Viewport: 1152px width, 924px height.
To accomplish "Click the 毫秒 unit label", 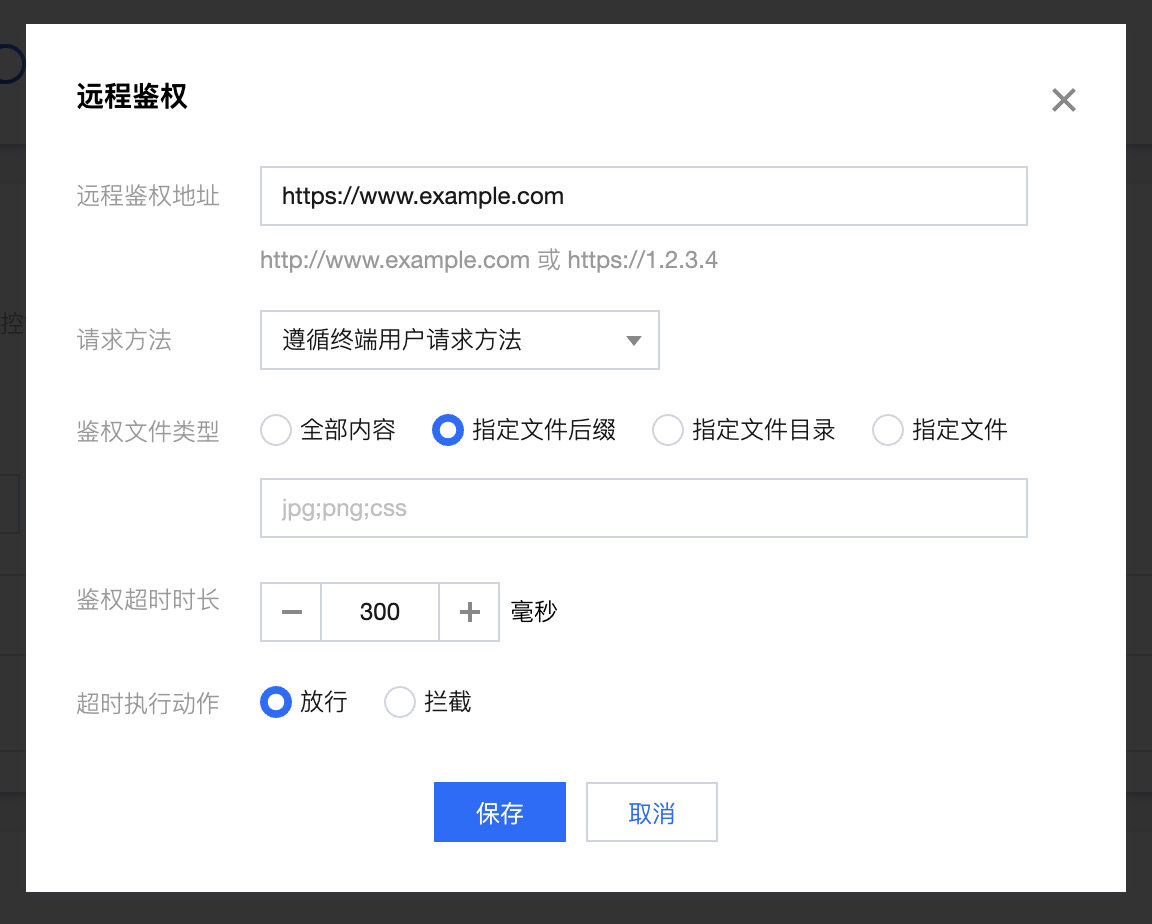I will [x=534, y=612].
